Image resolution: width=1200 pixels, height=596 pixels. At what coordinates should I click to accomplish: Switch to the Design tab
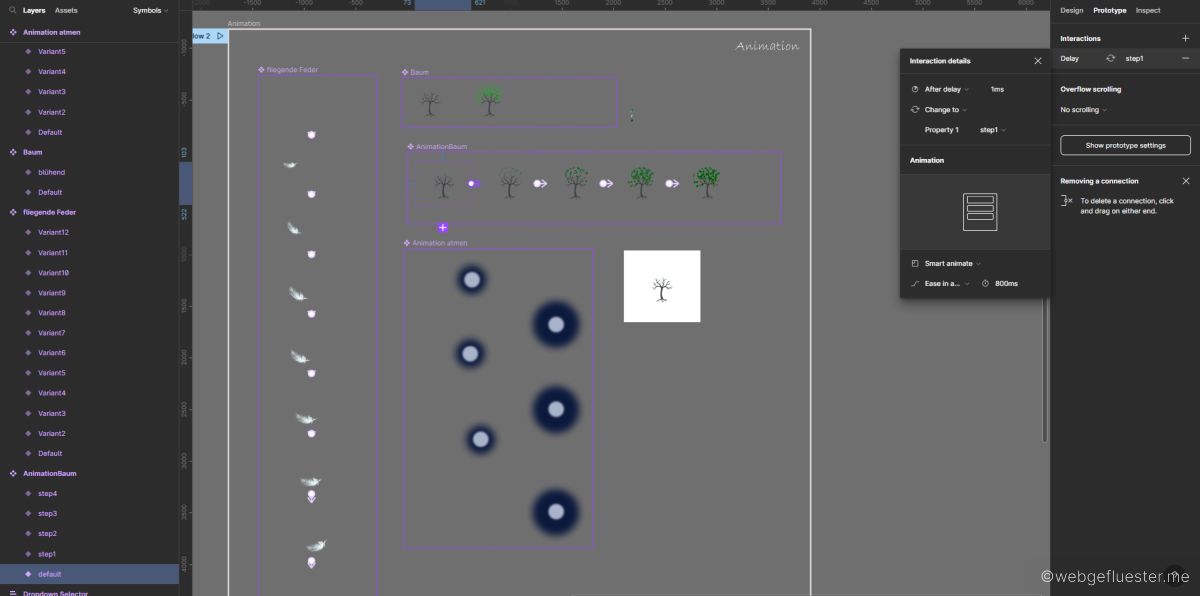click(x=1071, y=10)
